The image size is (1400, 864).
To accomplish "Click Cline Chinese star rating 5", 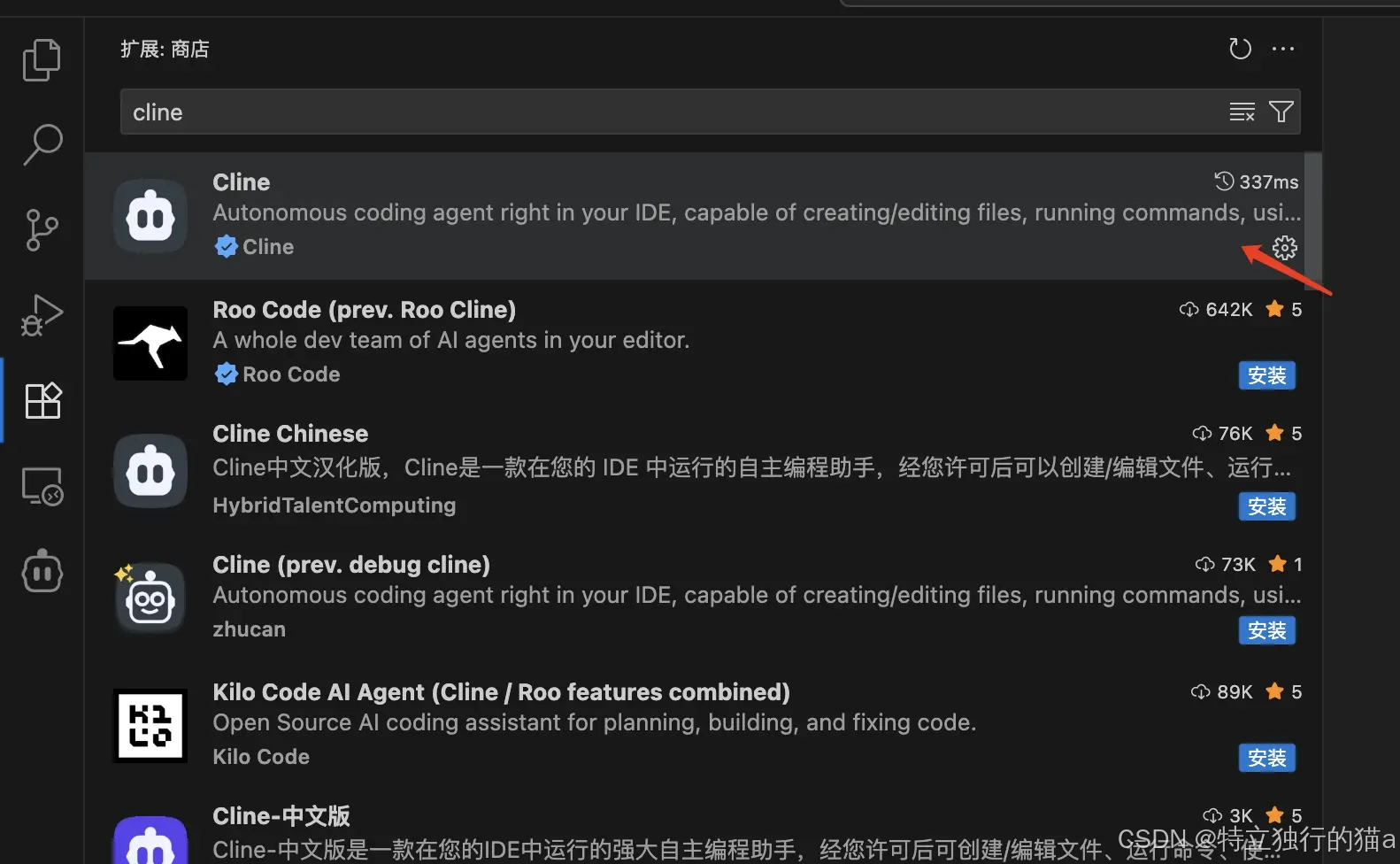I will pyautogui.click(x=1284, y=433).
